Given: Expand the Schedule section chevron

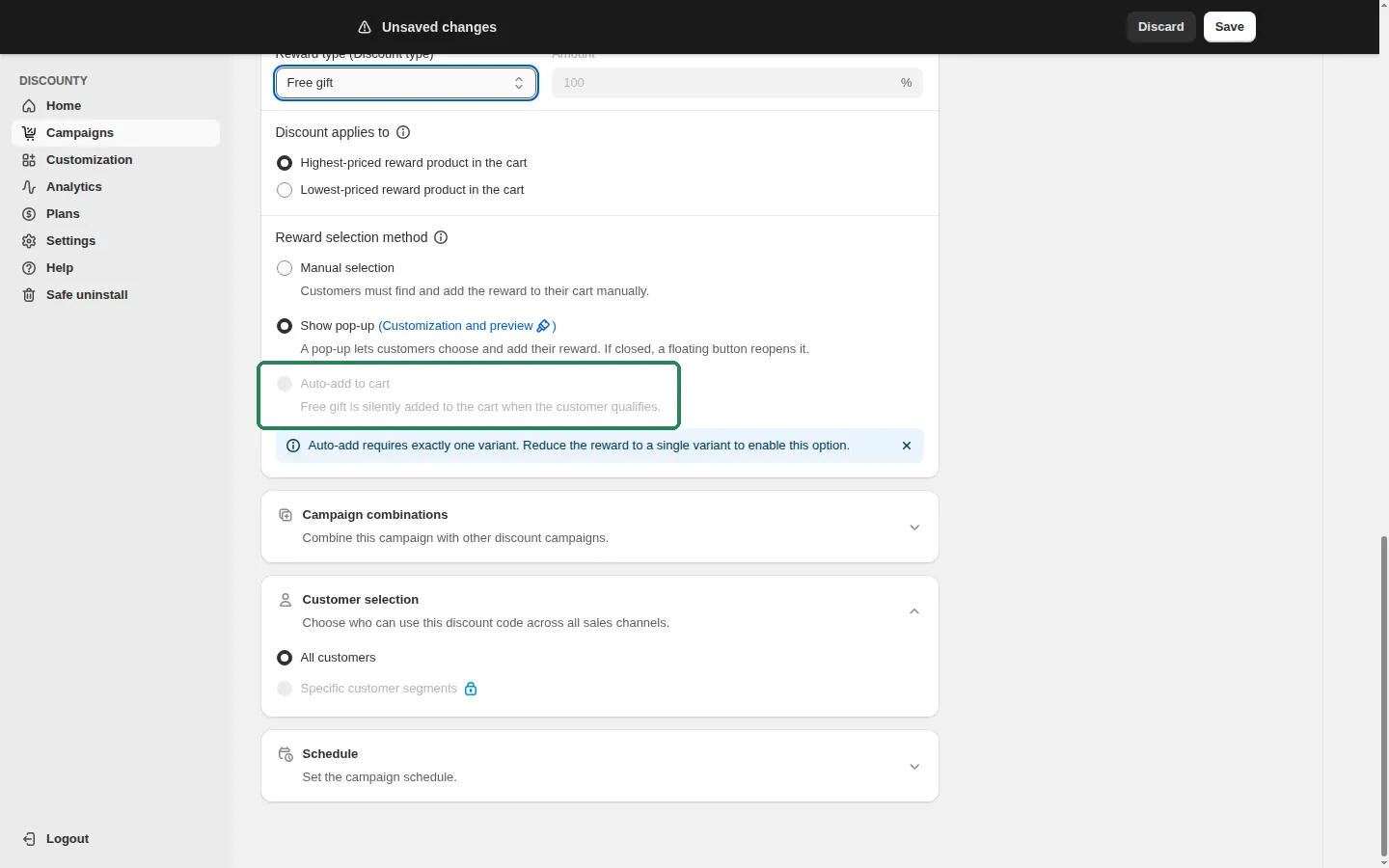Looking at the screenshot, I should (914, 767).
